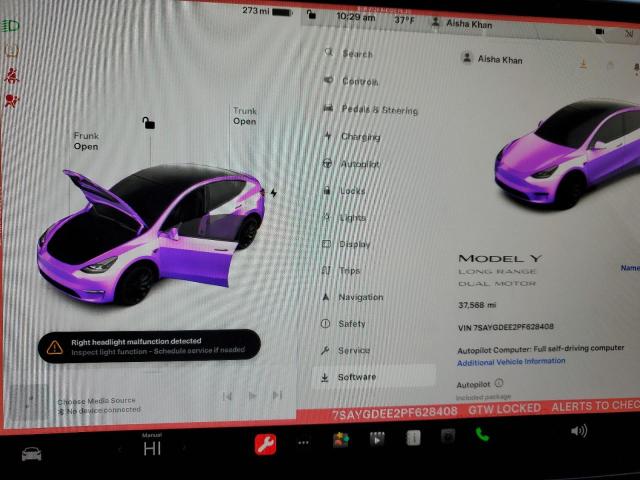
Task: Go to Lights settings
Action: (x=344, y=218)
